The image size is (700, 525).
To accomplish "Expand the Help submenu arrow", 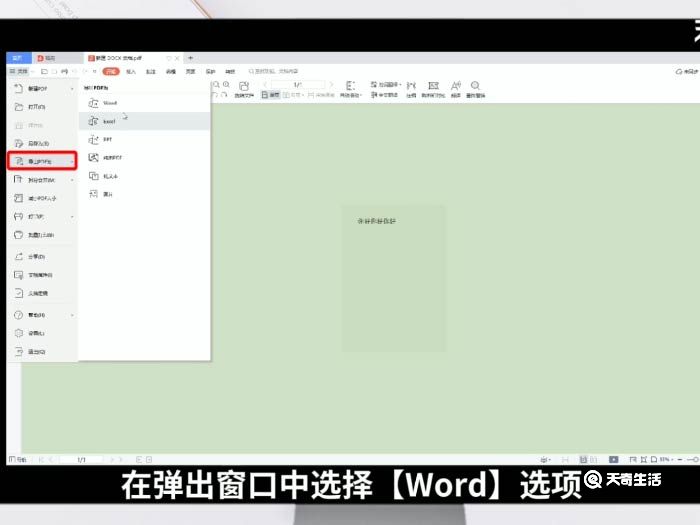I will (x=72, y=315).
